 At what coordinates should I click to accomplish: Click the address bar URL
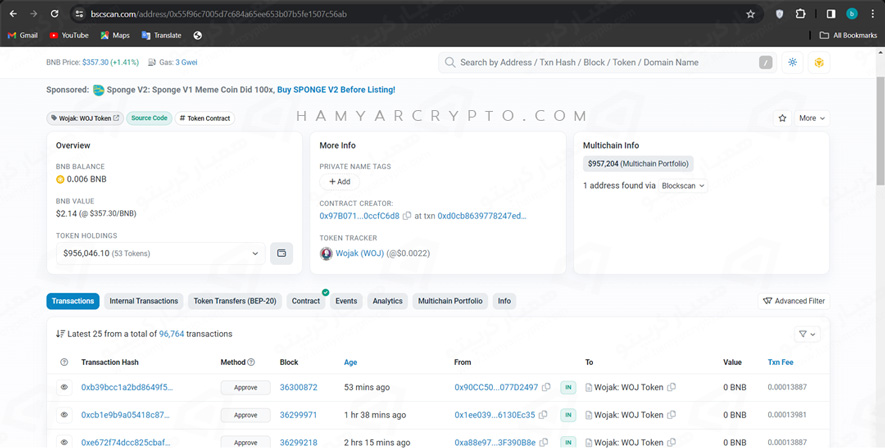pos(218,14)
